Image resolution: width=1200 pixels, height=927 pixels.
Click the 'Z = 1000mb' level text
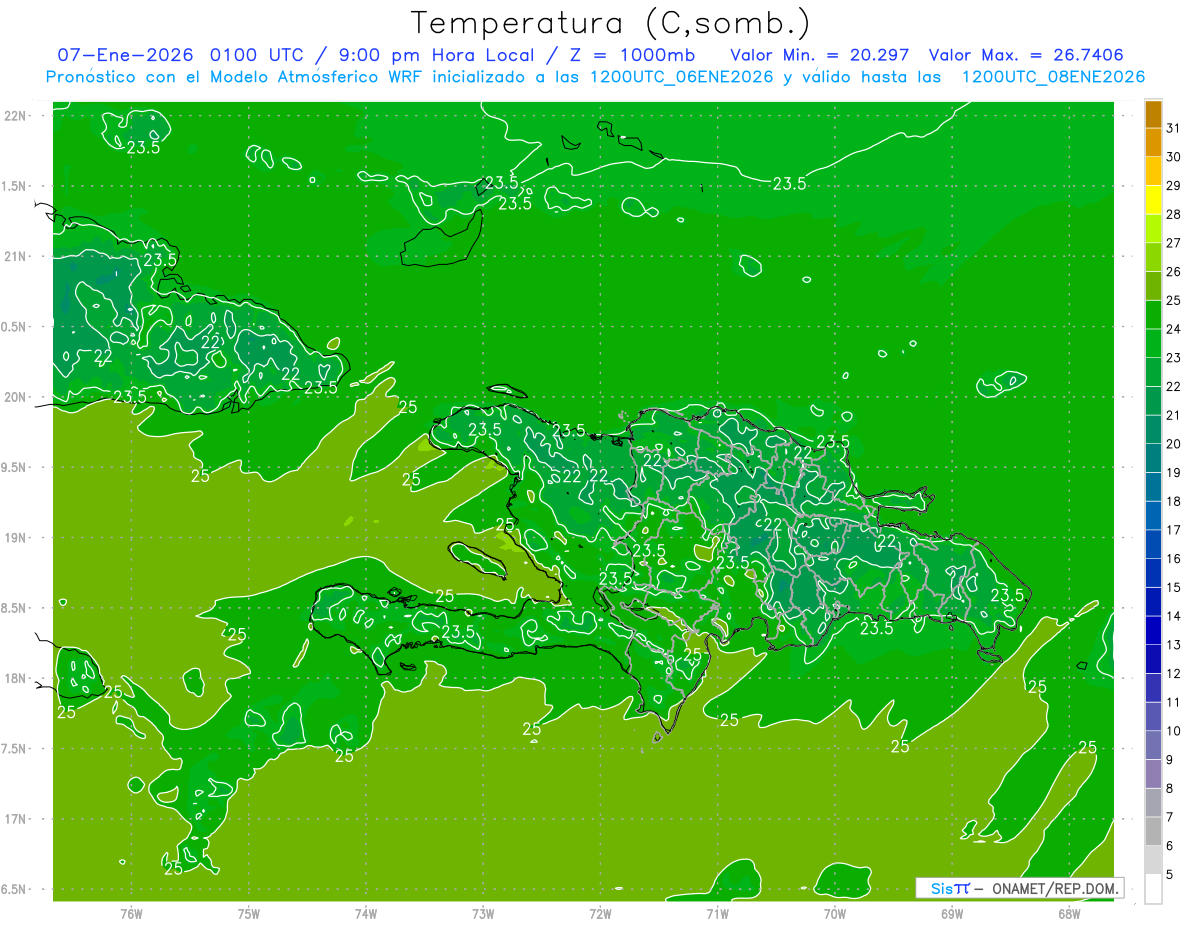(x=633, y=55)
